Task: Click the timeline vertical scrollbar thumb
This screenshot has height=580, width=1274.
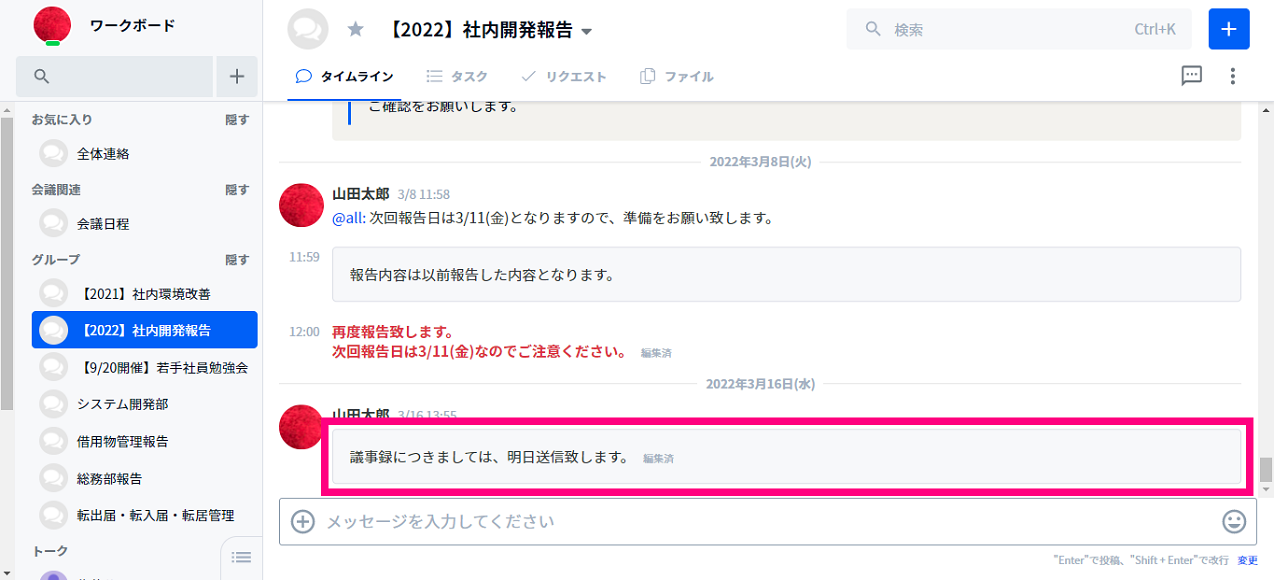Action: tap(1266, 468)
